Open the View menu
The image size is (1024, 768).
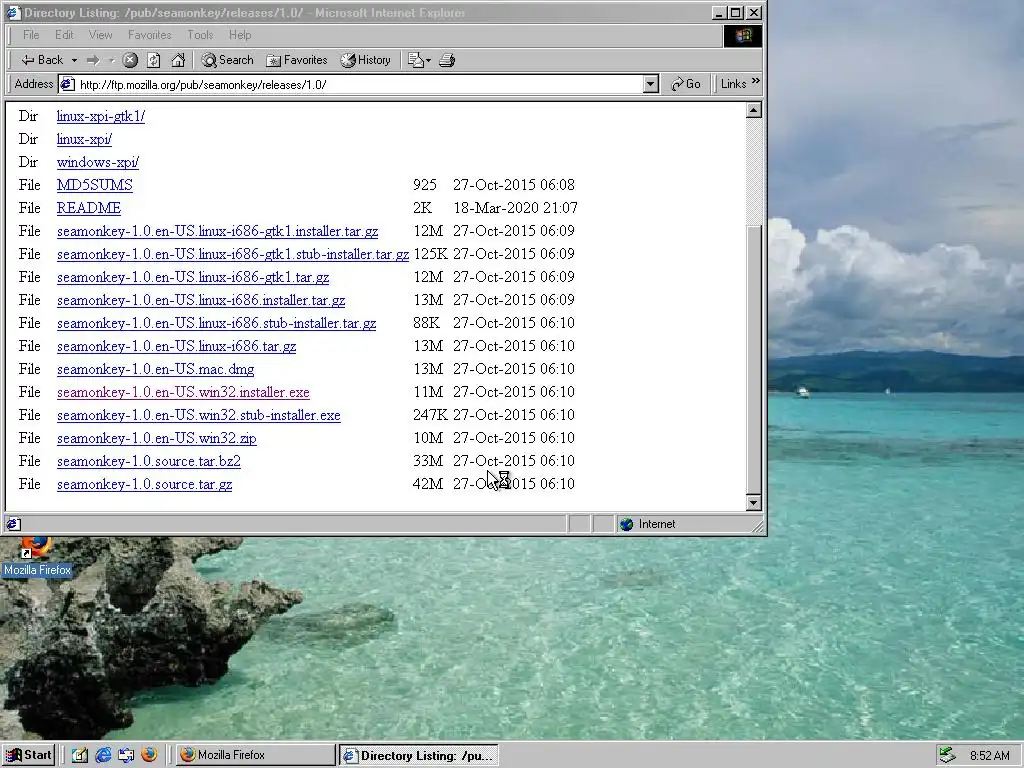click(x=101, y=35)
